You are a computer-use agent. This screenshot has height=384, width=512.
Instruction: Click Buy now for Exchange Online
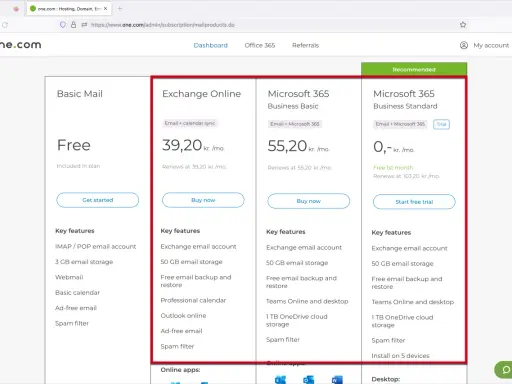(203, 200)
